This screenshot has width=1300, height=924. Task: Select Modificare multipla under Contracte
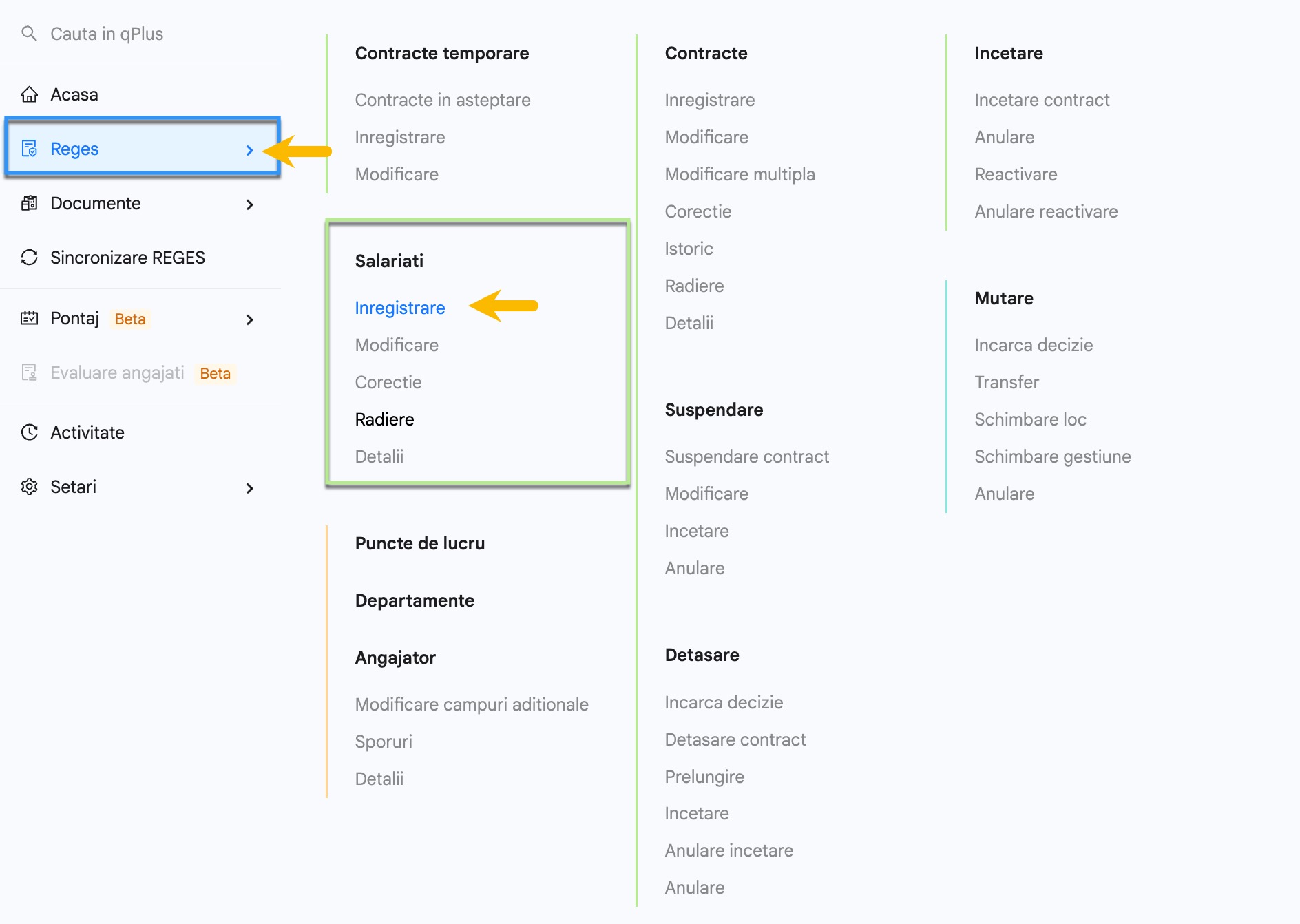[x=740, y=174]
